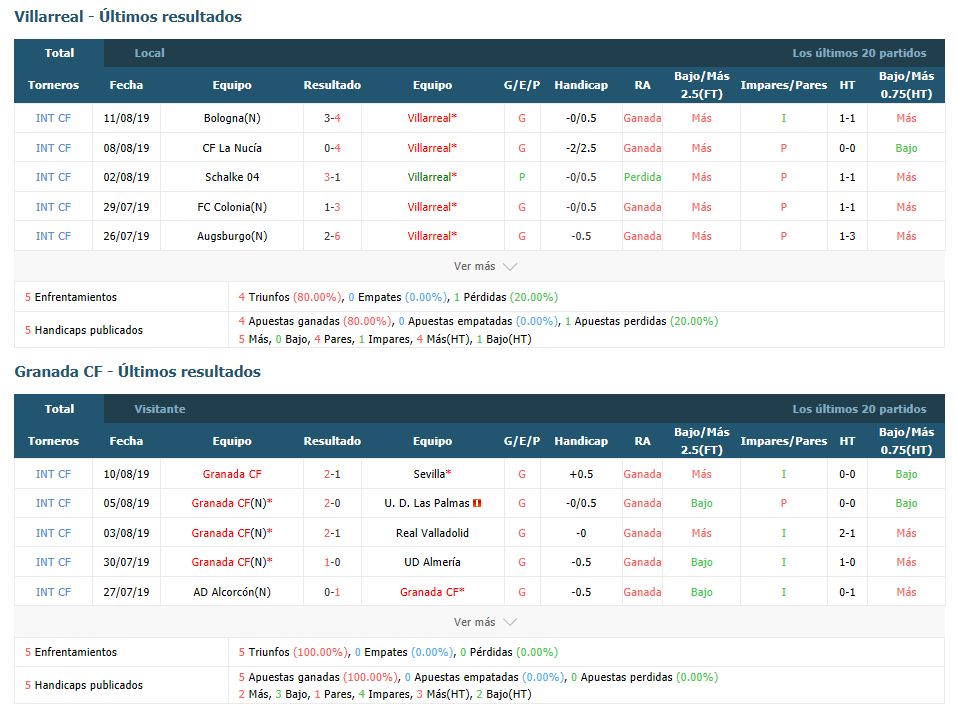This screenshot has width=957, height=708.
Task: Click the FC Colonia(N) team name
Action: [232, 207]
